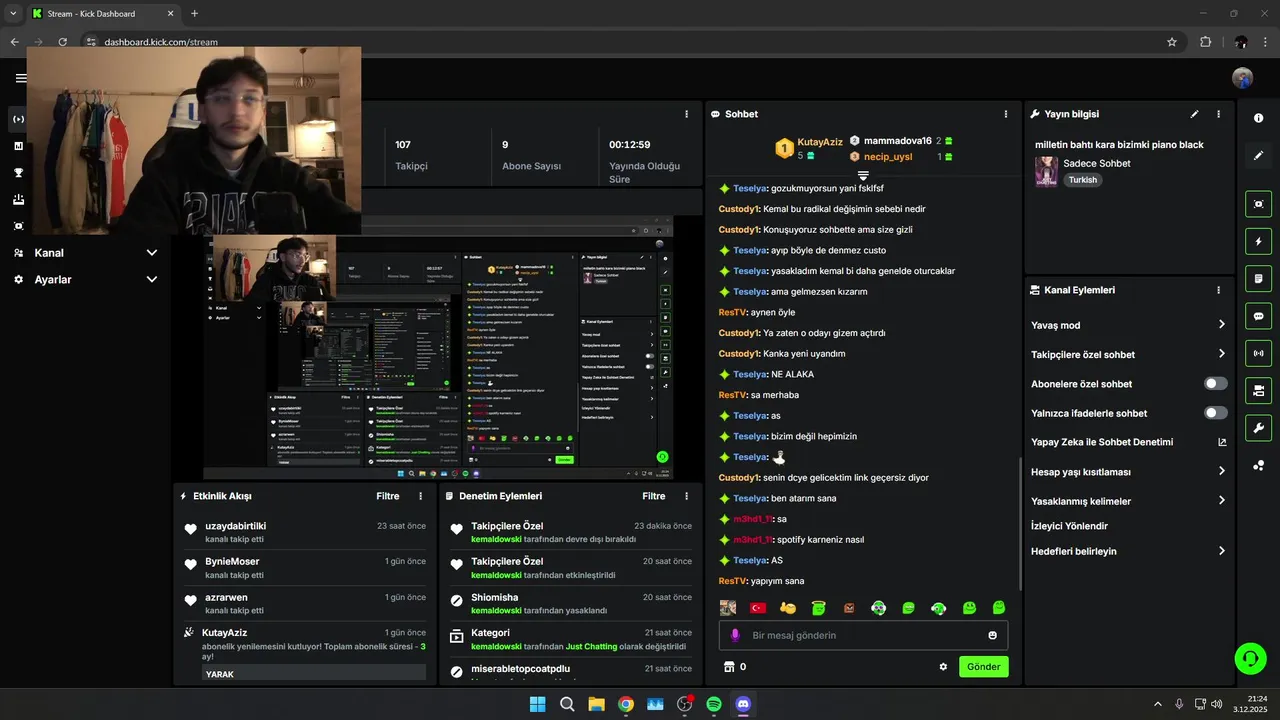Click the pencil icon in right rail
Image resolution: width=1280 pixels, height=720 pixels.
[1258, 155]
